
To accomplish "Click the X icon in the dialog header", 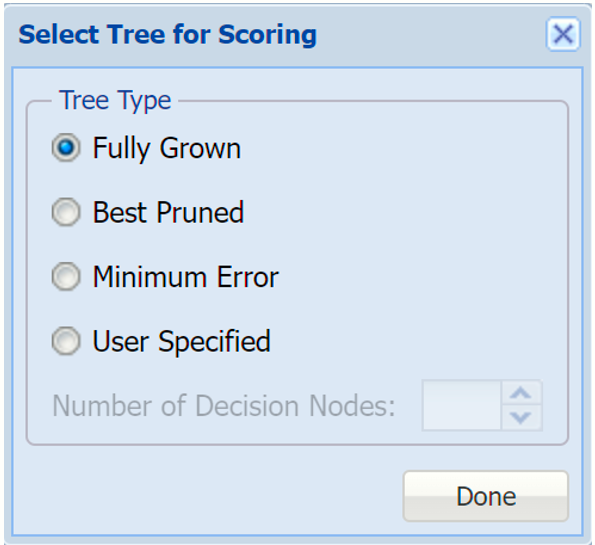I will point(563,34).
